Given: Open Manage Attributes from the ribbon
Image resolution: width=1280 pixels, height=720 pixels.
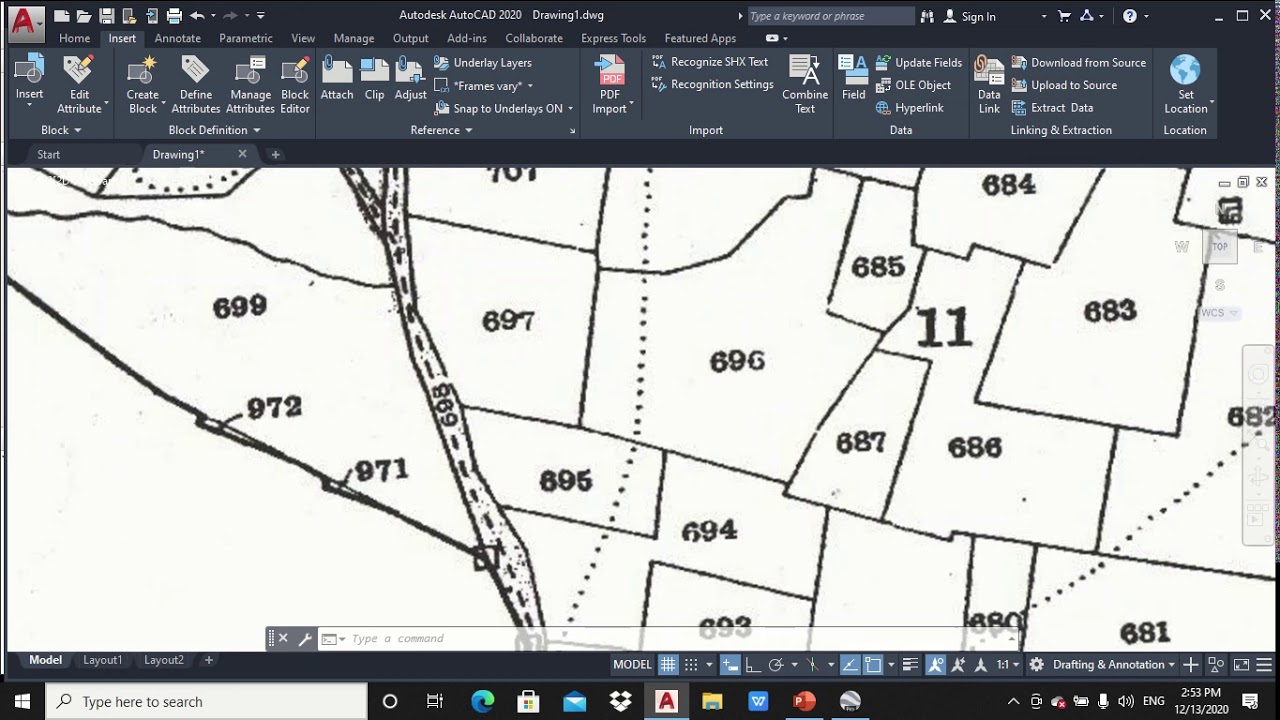Looking at the screenshot, I should (250, 84).
